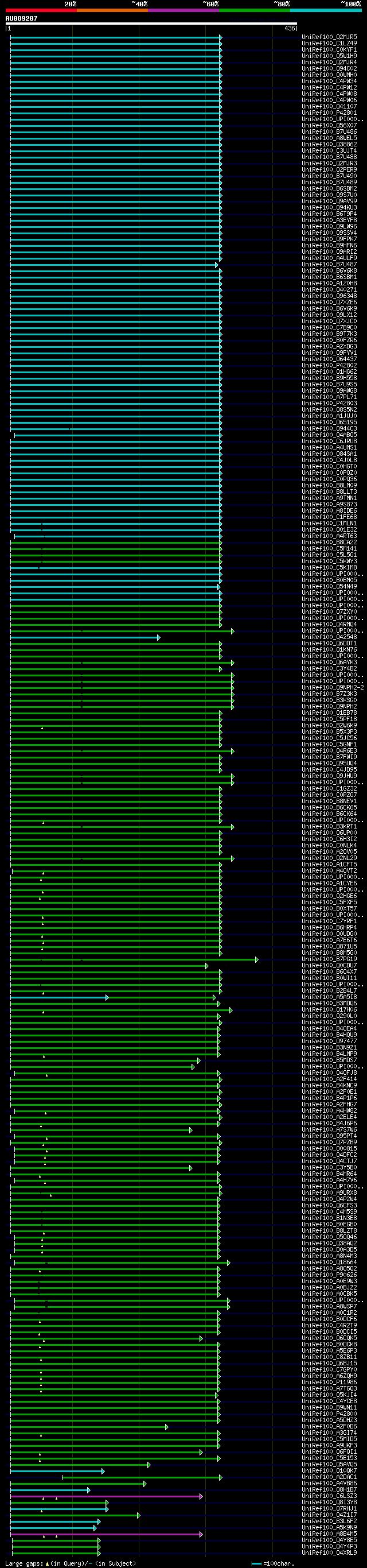Open the hit UniRef100_A3EYF8
The width and height of the screenshot is (367, 1568).
(329, 220)
